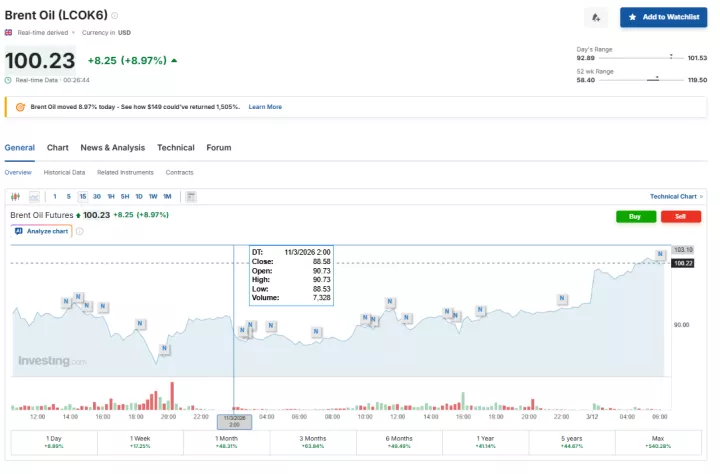The width and height of the screenshot is (720, 474).
Task: Click the Add to Watchlist button
Action: coord(665,17)
